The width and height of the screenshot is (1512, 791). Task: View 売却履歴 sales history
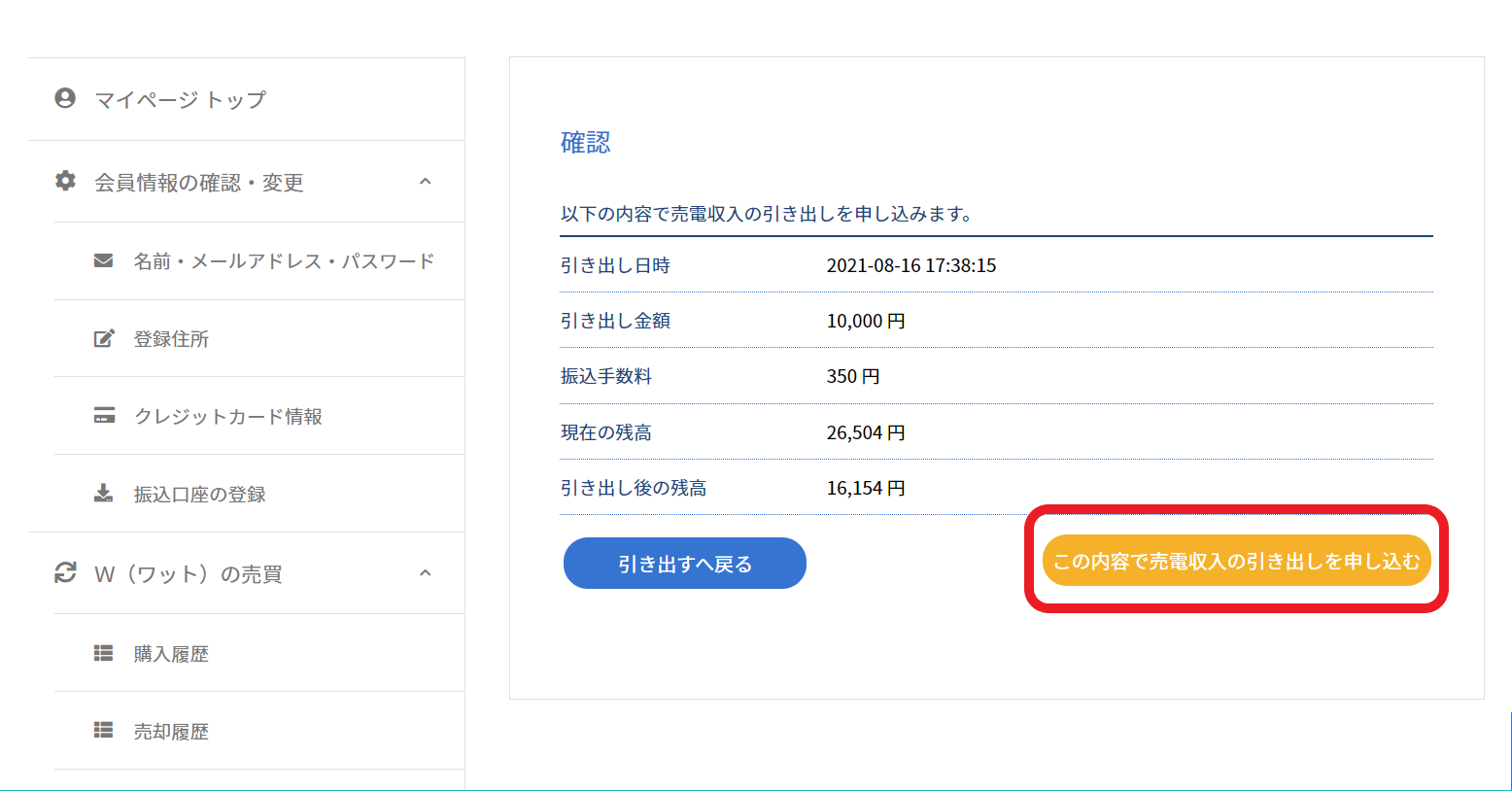(x=171, y=732)
